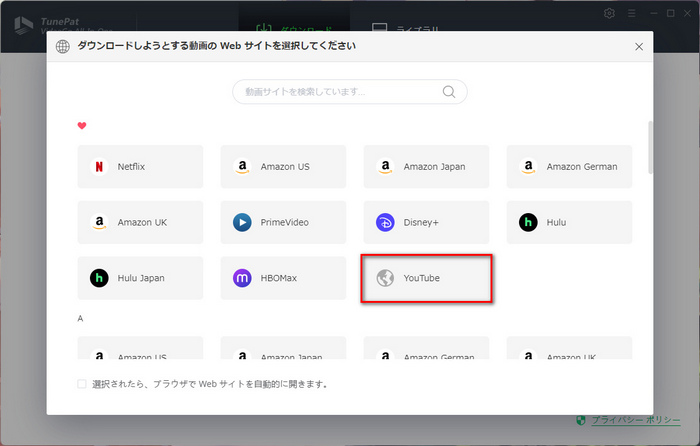Screen dimensions: 700x446
Task: Click Amazon logo on Amazon German card
Action: point(528,167)
